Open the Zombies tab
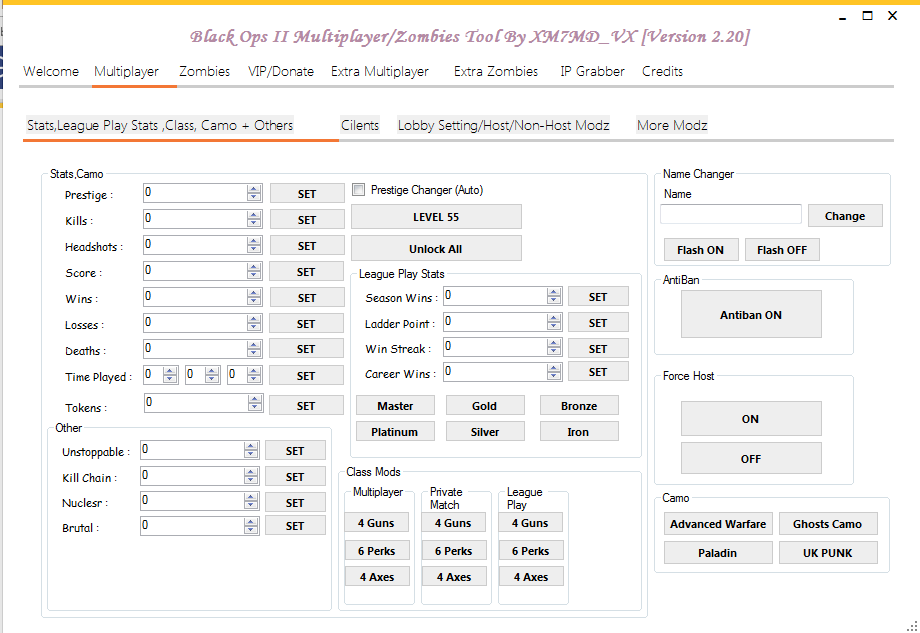The width and height of the screenshot is (920, 633). [x=204, y=72]
